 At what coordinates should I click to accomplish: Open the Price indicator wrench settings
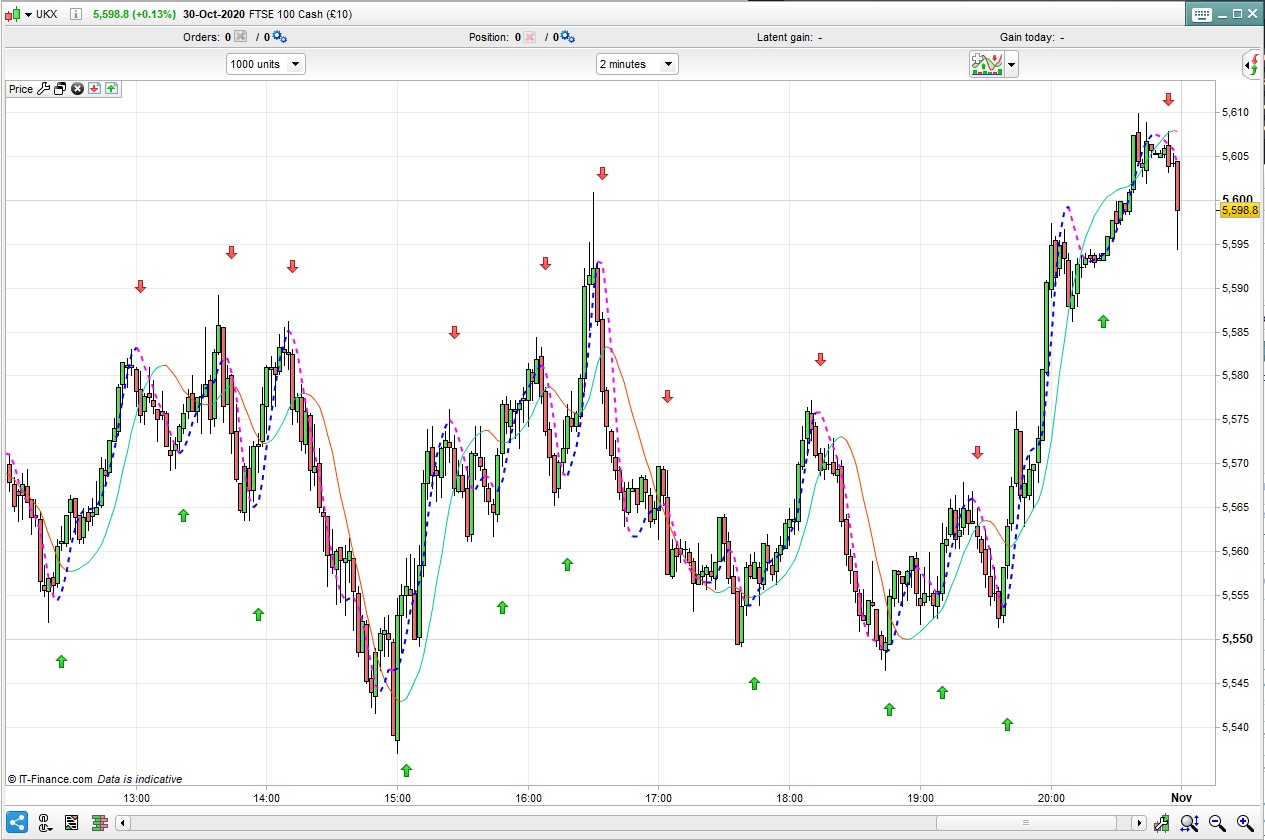coord(43,89)
